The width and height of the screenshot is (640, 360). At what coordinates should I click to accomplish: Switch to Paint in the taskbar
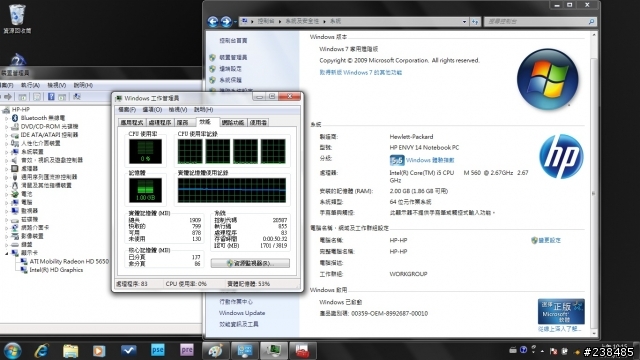(x=216, y=351)
